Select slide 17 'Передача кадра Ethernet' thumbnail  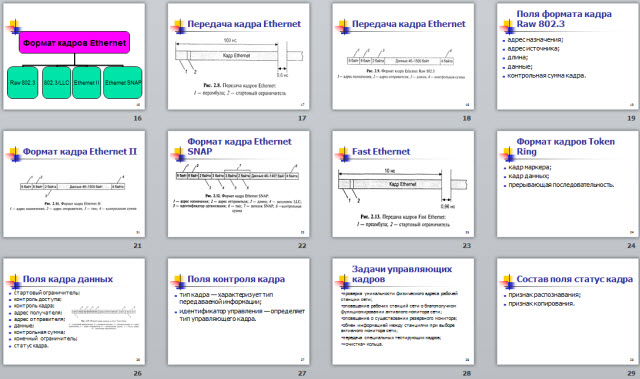238,56
